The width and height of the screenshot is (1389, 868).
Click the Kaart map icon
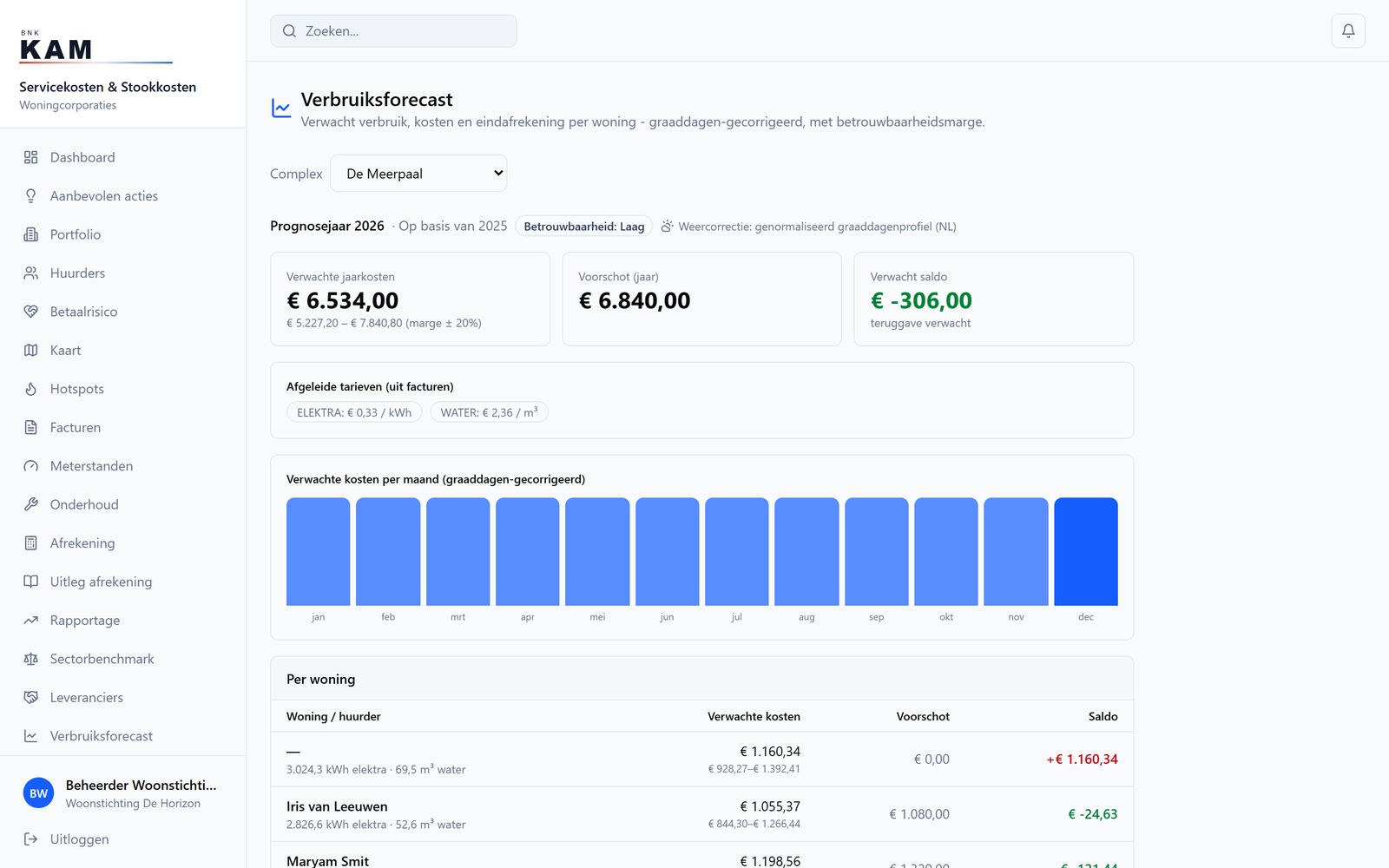[31, 351]
